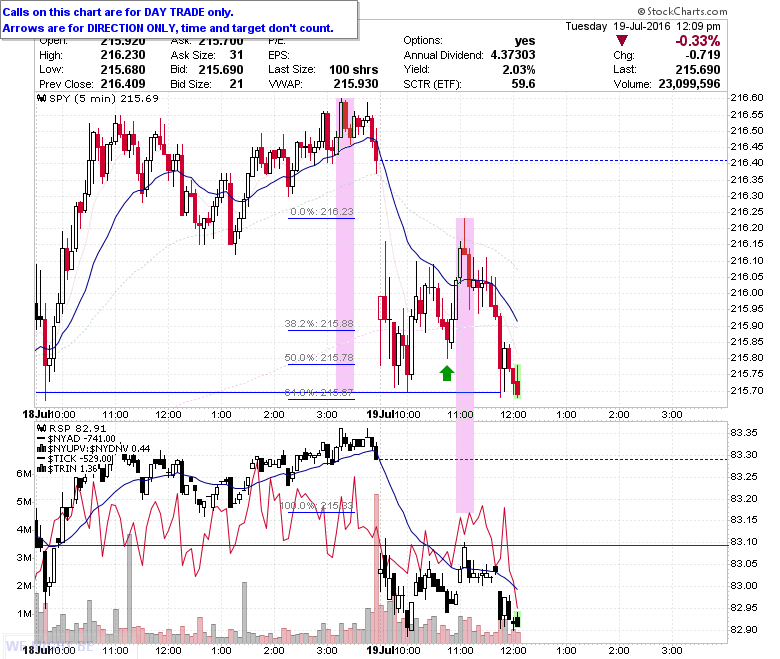Viewport: 780px width, 659px height.
Task: Click the Prev Close value 216.409
Action: (x=123, y=84)
